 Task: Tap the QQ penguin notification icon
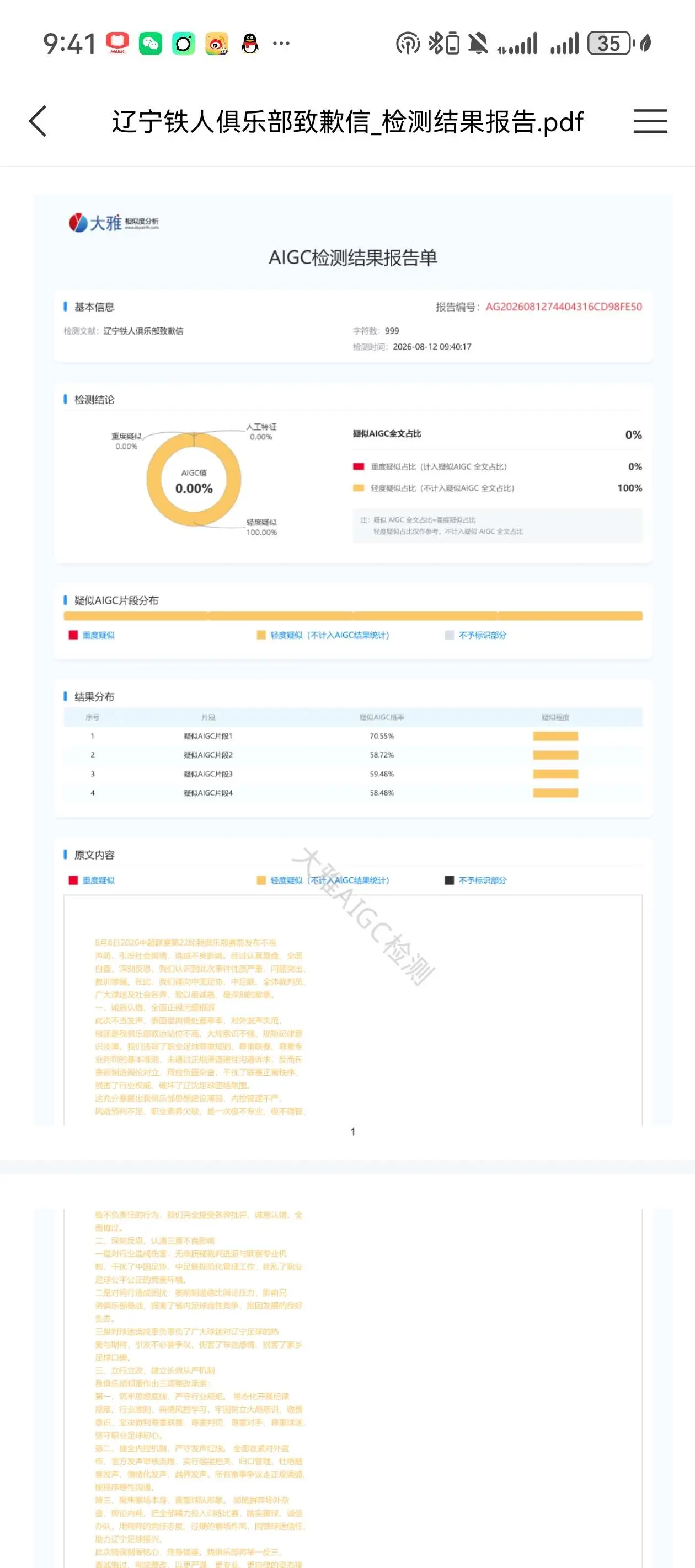(x=250, y=43)
